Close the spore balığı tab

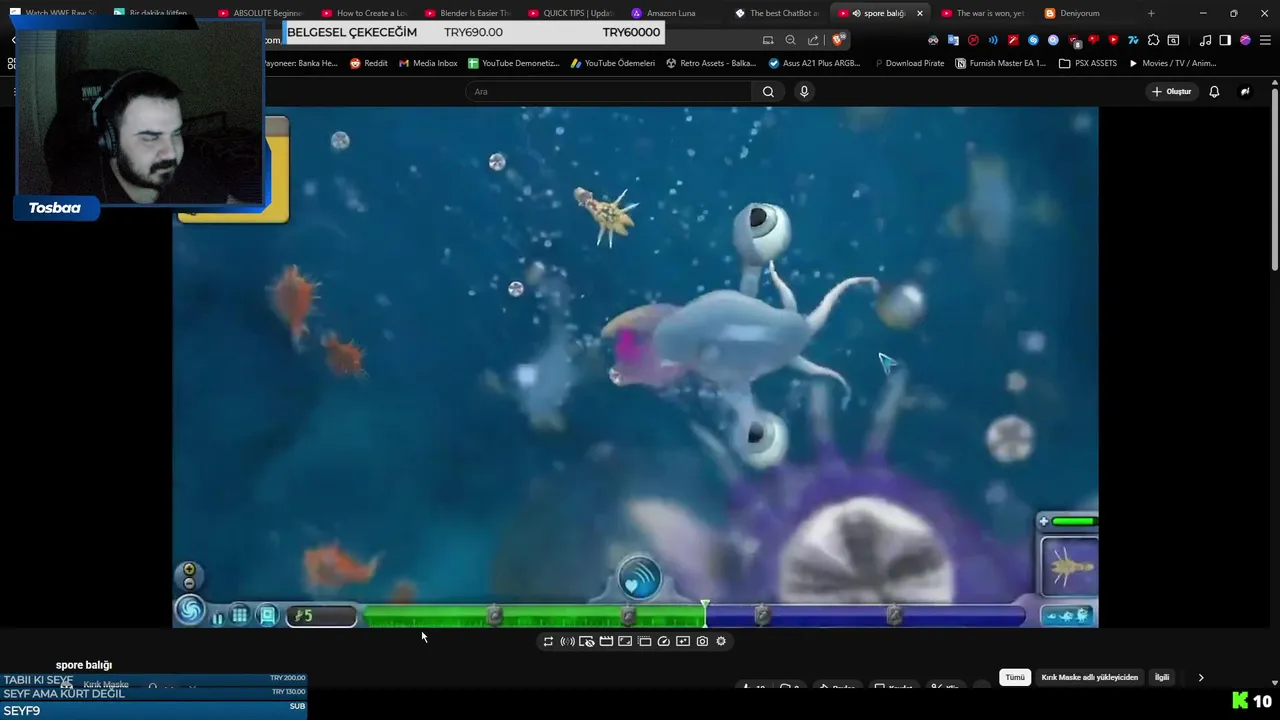click(919, 13)
